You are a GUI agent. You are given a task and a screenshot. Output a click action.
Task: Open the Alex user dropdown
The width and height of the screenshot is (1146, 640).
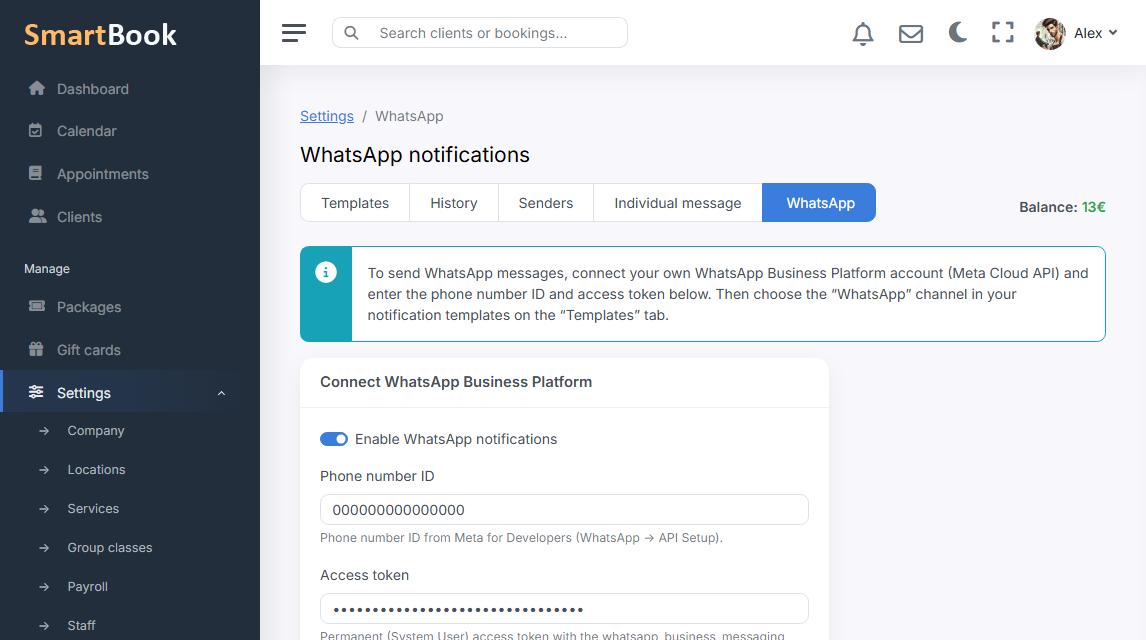(x=1095, y=33)
